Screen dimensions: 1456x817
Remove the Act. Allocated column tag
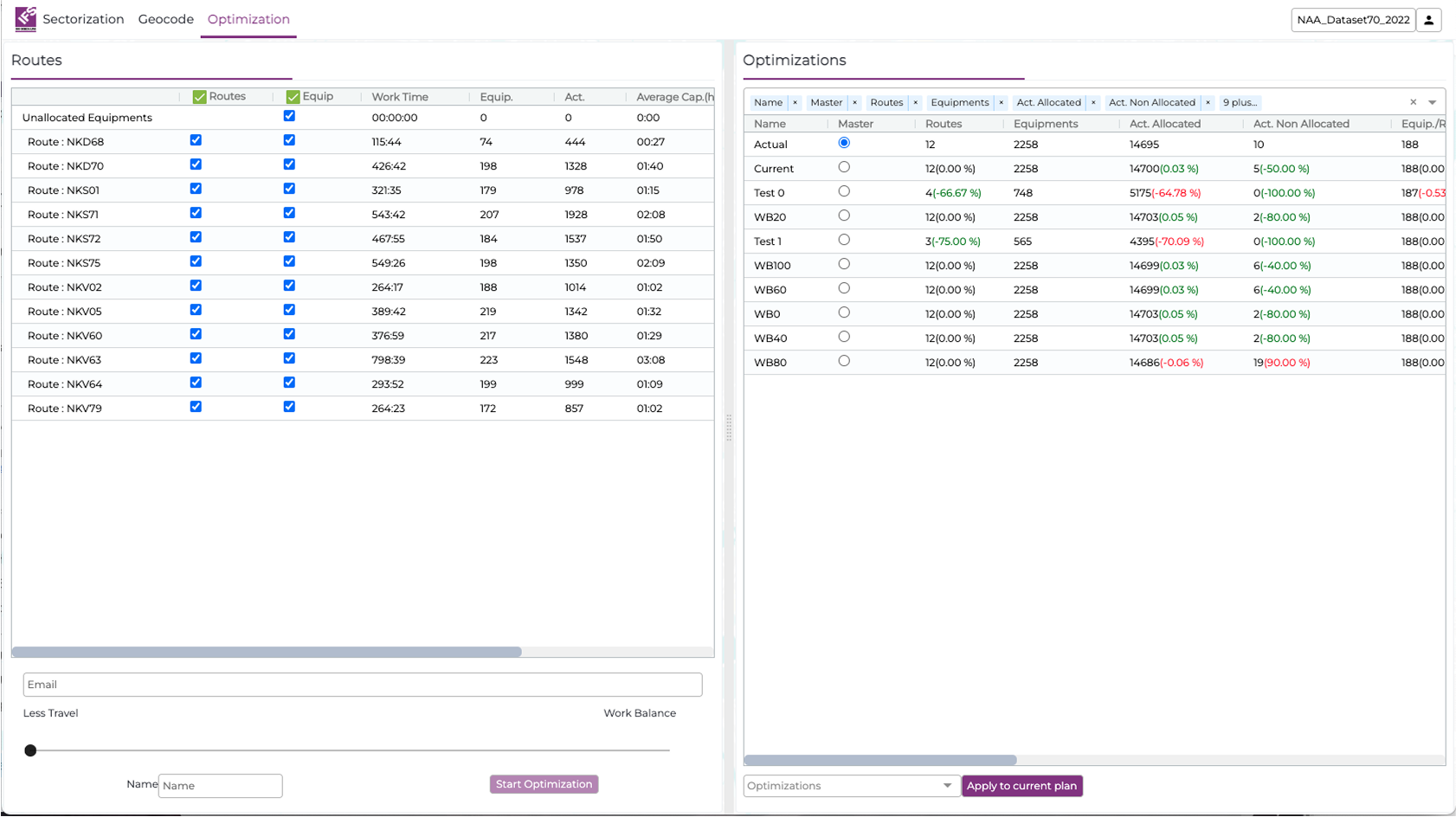point(1093,102)
